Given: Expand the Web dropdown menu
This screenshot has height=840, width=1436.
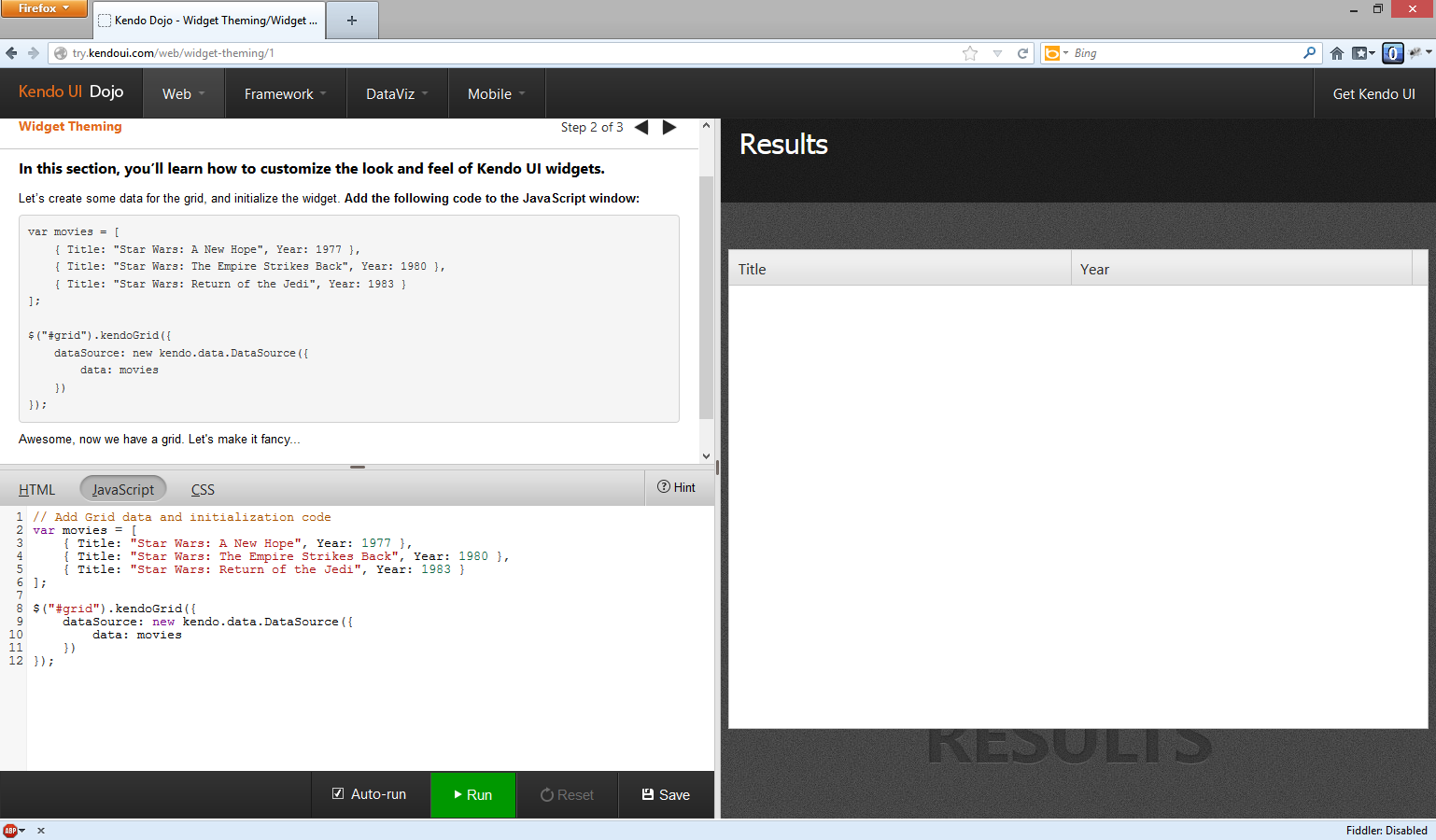Looking at the screenshot, I should coord(183,94).
